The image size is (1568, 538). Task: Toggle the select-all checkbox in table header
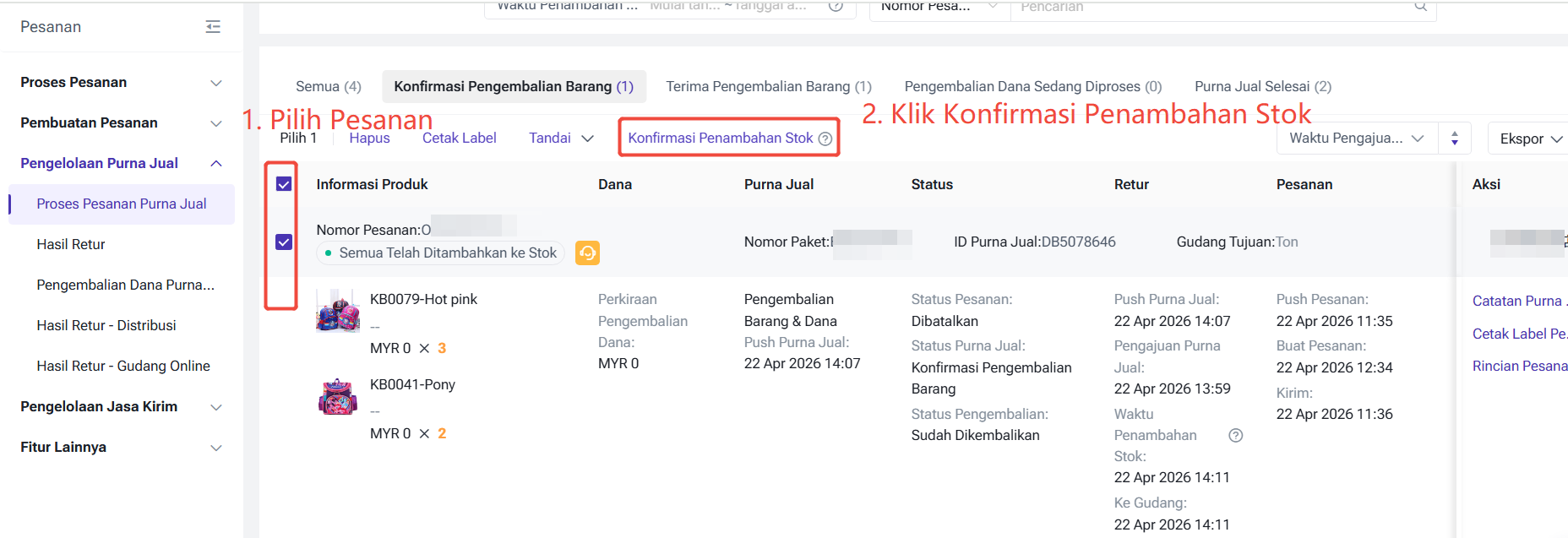[284, 184]
